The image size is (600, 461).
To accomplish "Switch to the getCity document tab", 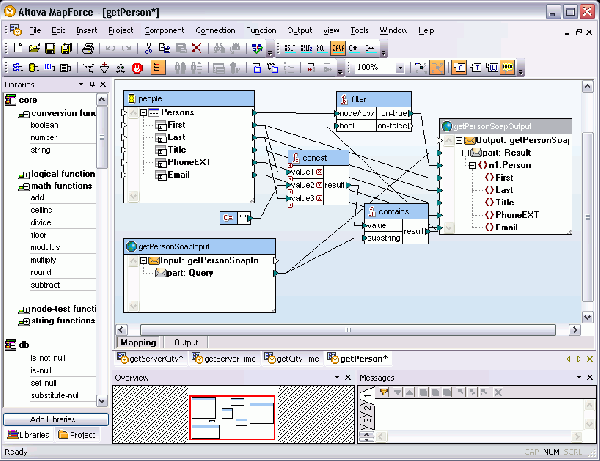I will (293, 357).
